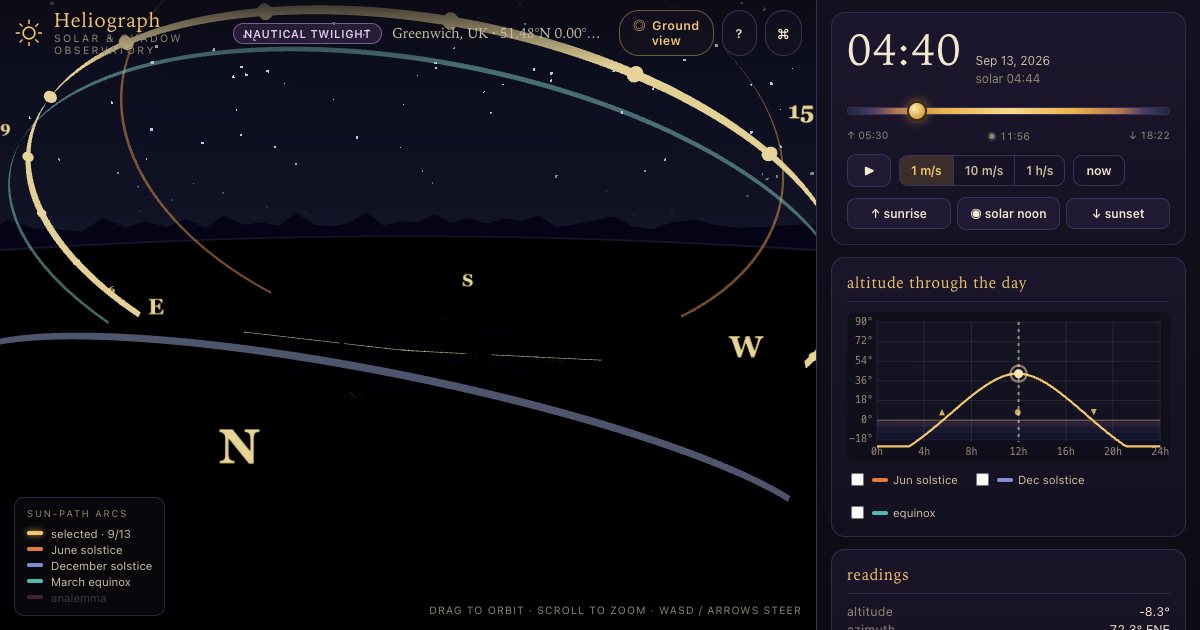Set speed to 1 h/s

[x=1040, y=171]
